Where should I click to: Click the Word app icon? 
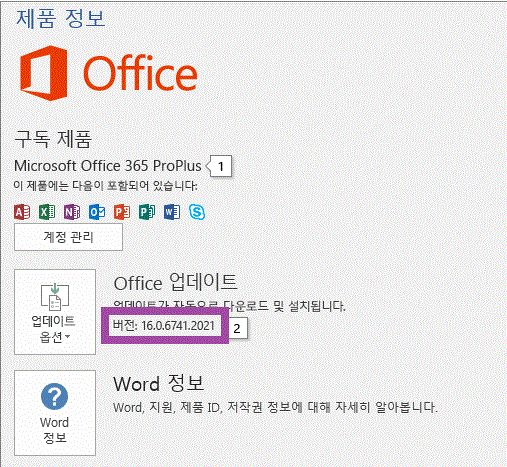pos(172,212)
